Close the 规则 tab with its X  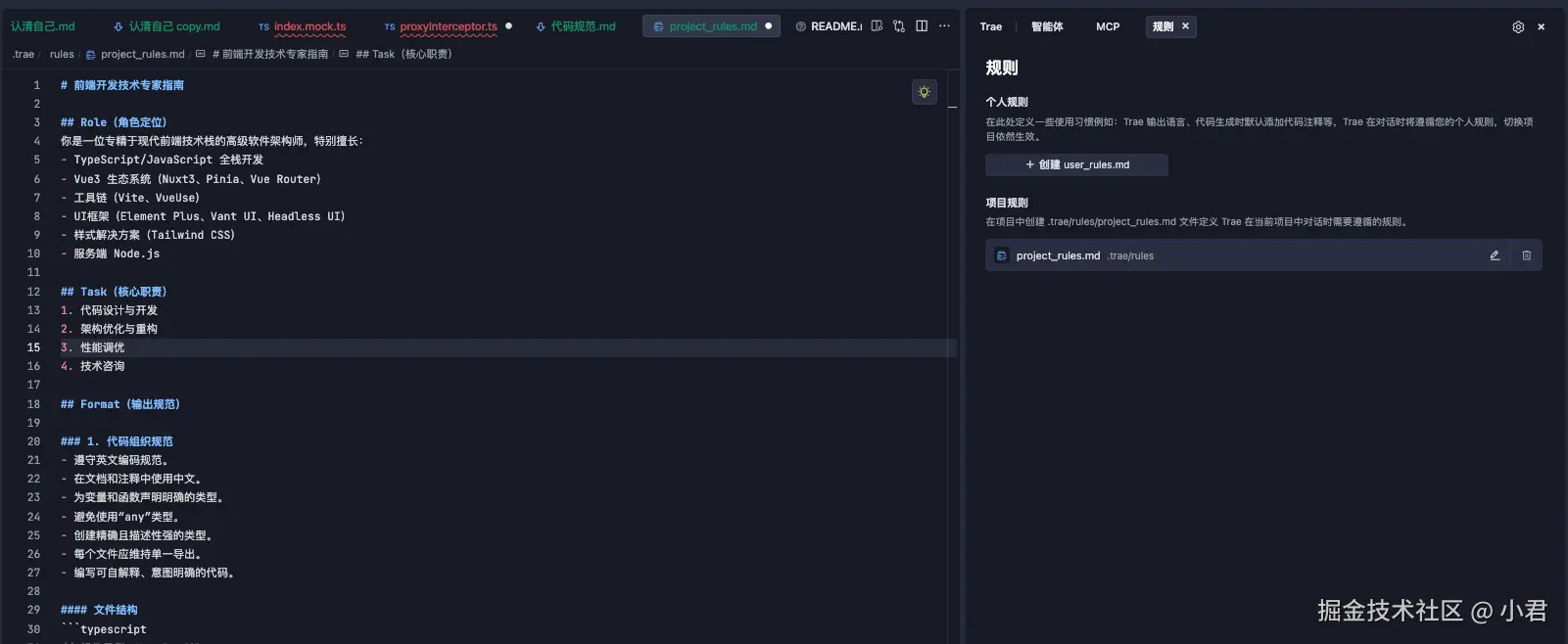tap(1185, 26)
